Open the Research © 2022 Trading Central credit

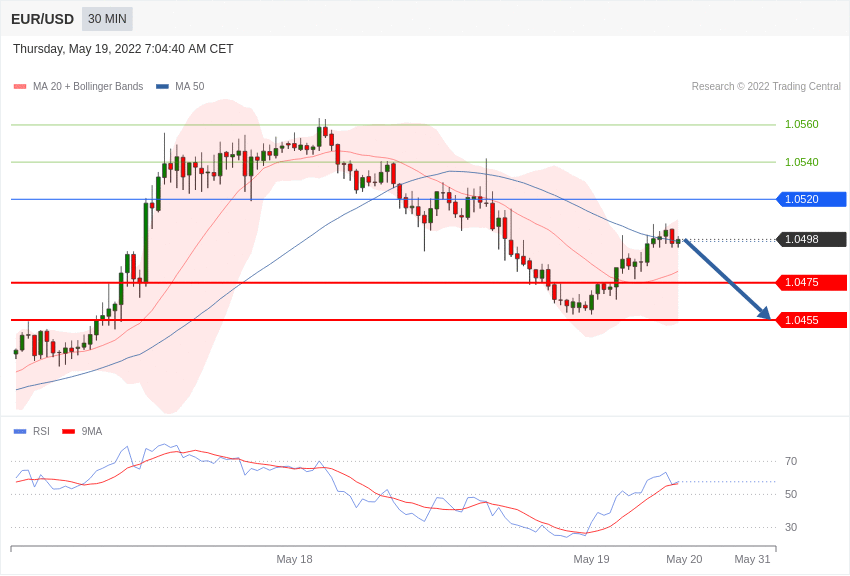coord(766,87)
